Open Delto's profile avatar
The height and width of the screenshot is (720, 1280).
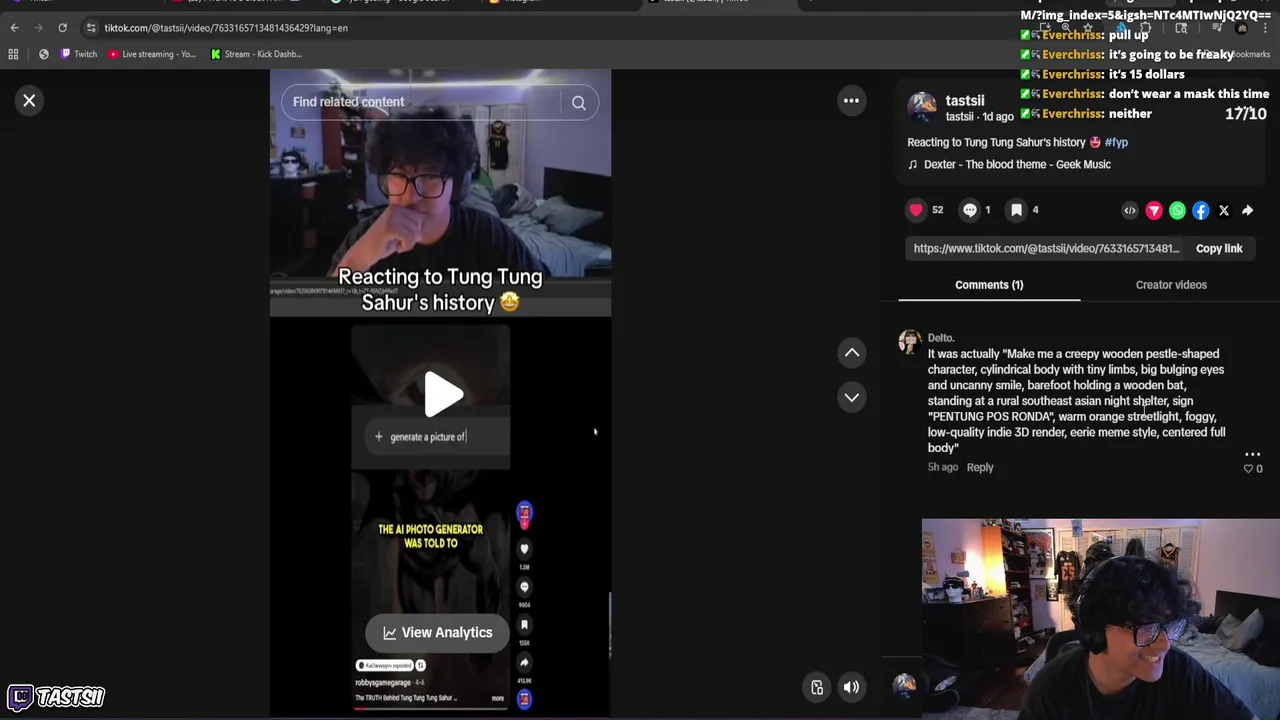click(x=909, y=342)
